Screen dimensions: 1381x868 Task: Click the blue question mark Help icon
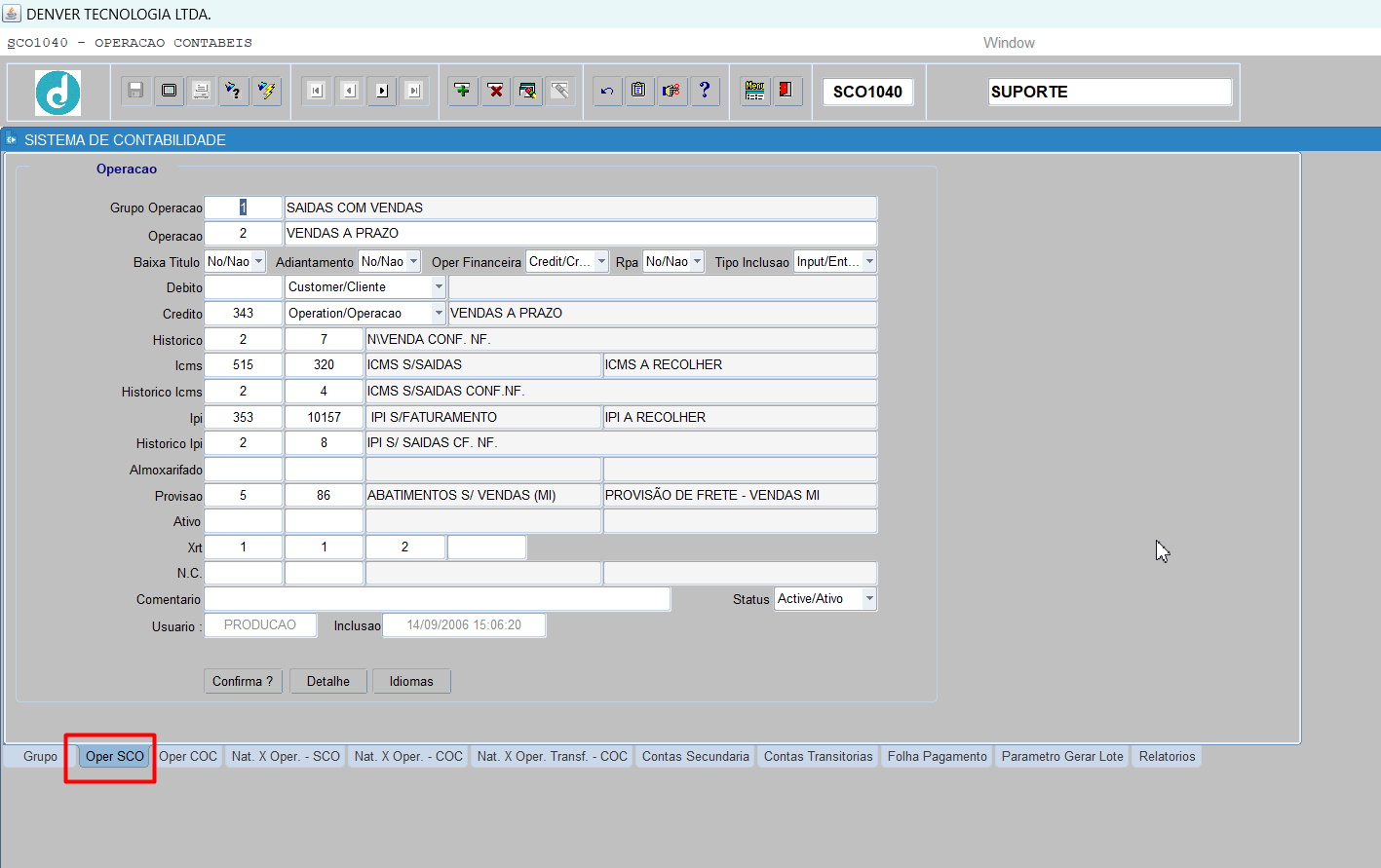705,91
